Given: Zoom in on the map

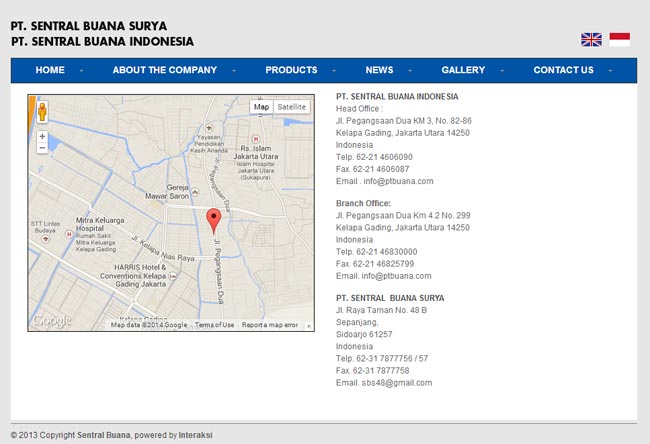Looking at the screenshot, I should [42, 136].
